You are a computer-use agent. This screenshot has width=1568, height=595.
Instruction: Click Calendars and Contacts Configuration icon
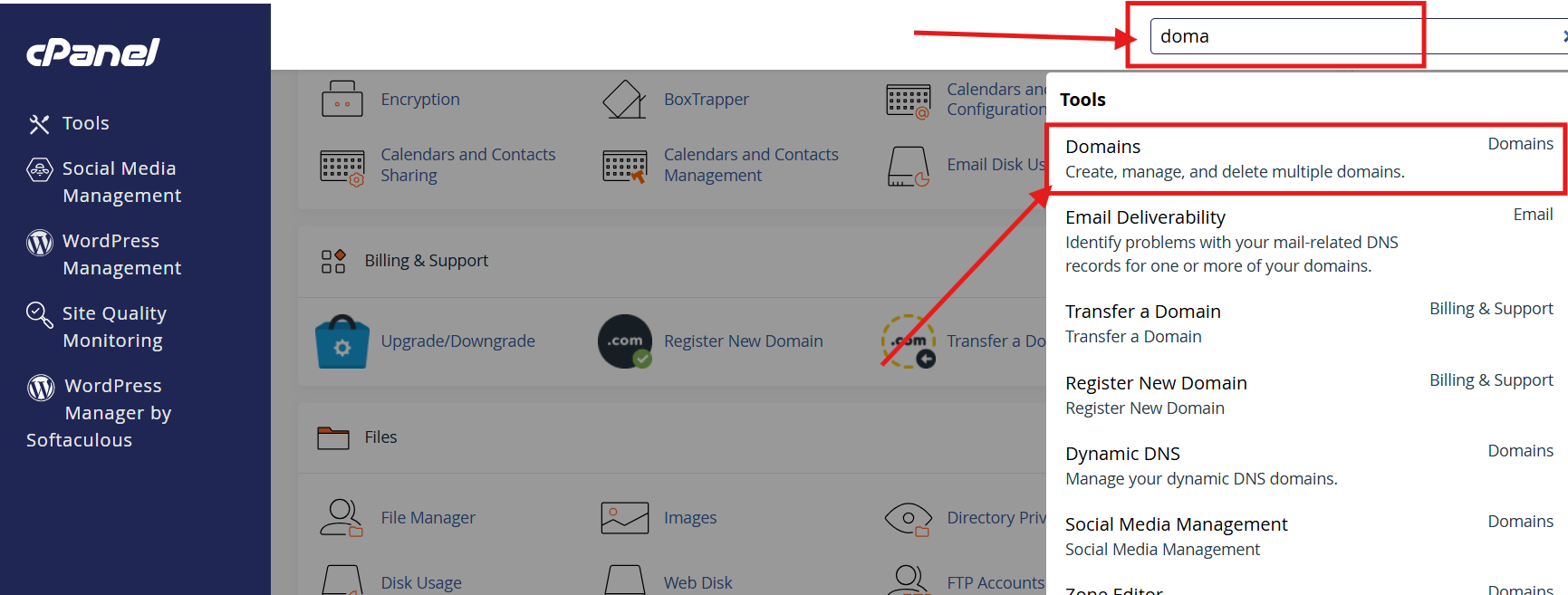pyautogui.click(x=909, y=101)
